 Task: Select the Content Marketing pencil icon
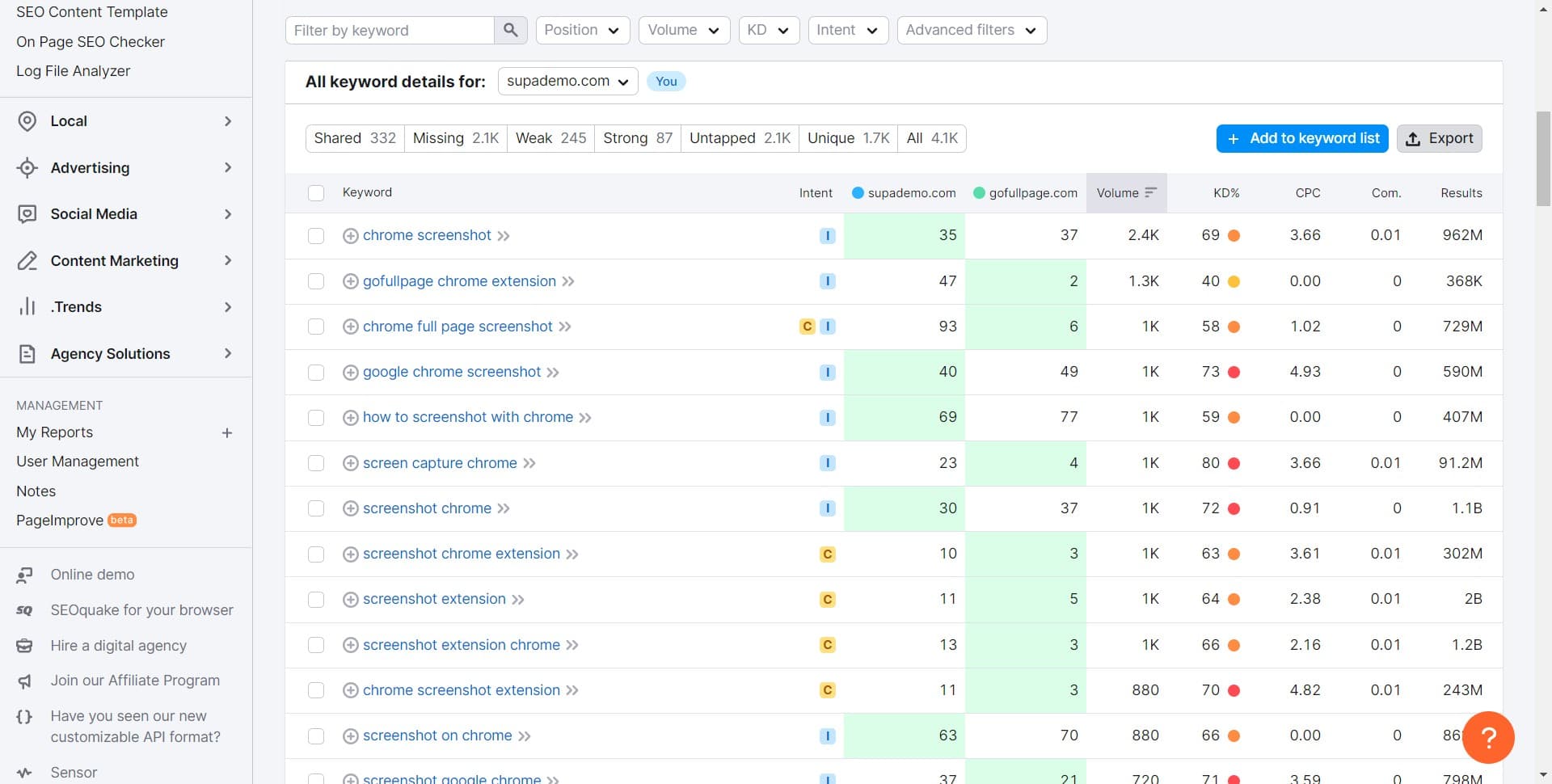coord(27,260)
